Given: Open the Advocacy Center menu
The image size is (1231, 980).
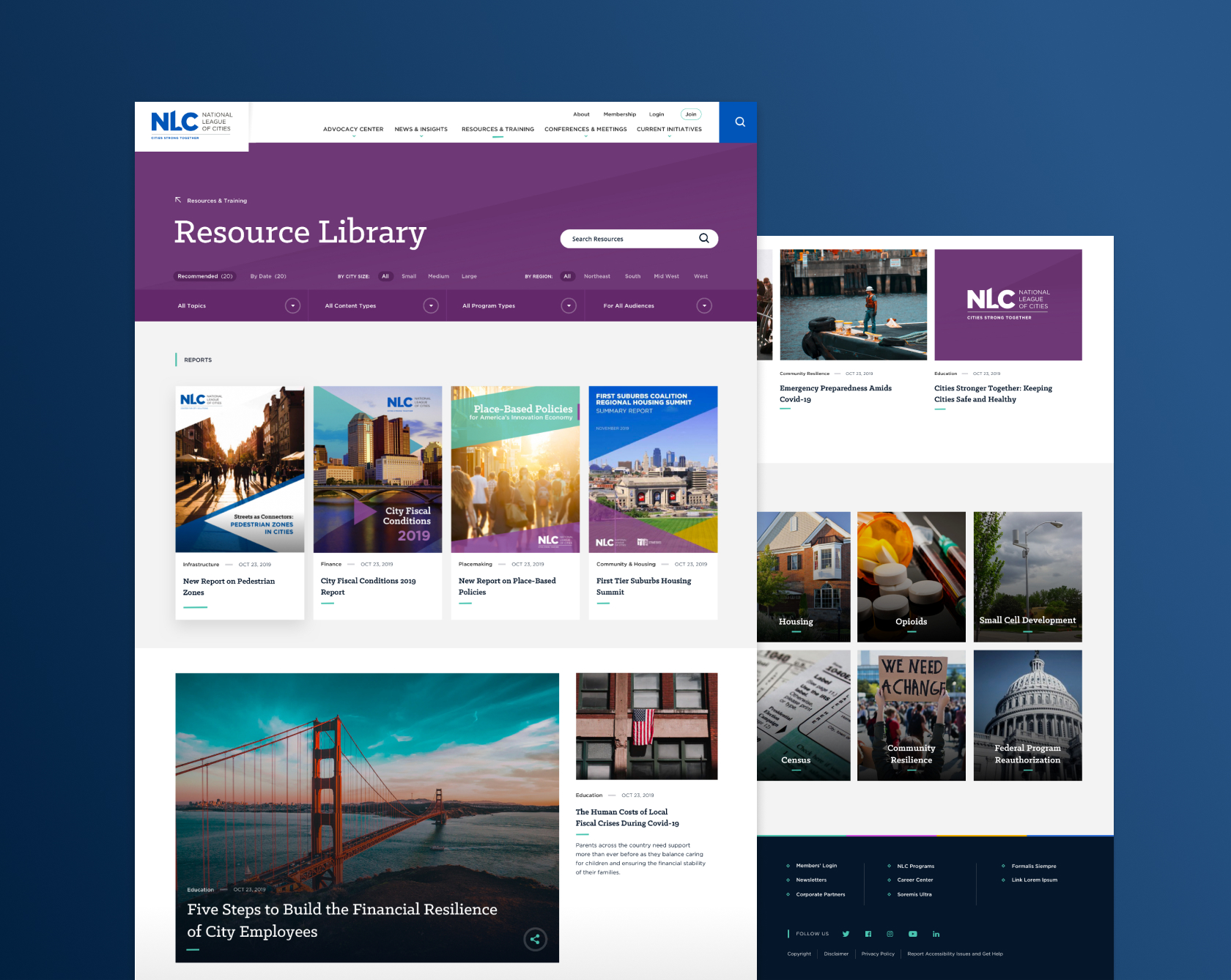Looking at the screenshot, I should click(353, 129).
